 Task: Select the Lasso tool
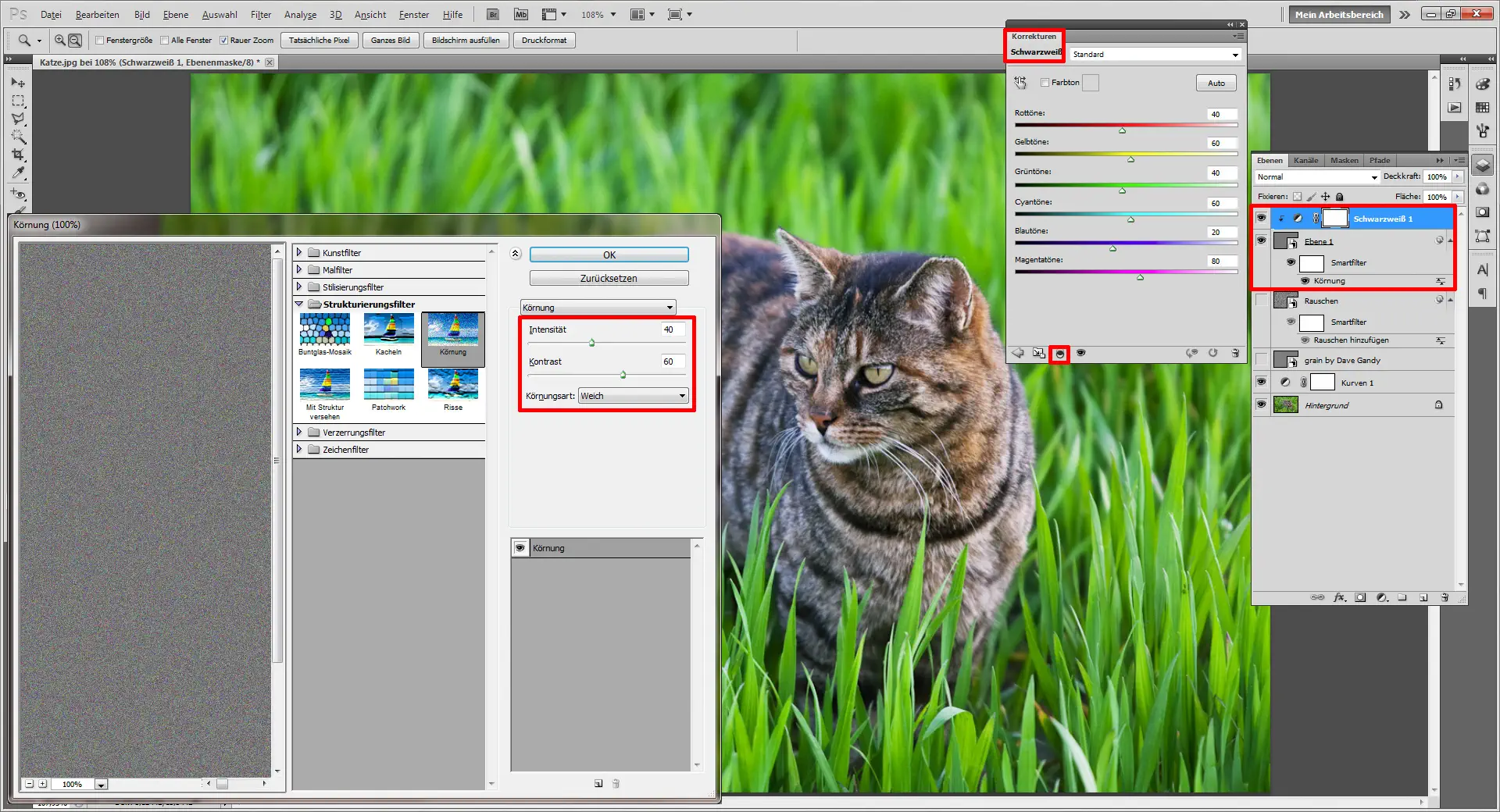(x=17, y=118)
